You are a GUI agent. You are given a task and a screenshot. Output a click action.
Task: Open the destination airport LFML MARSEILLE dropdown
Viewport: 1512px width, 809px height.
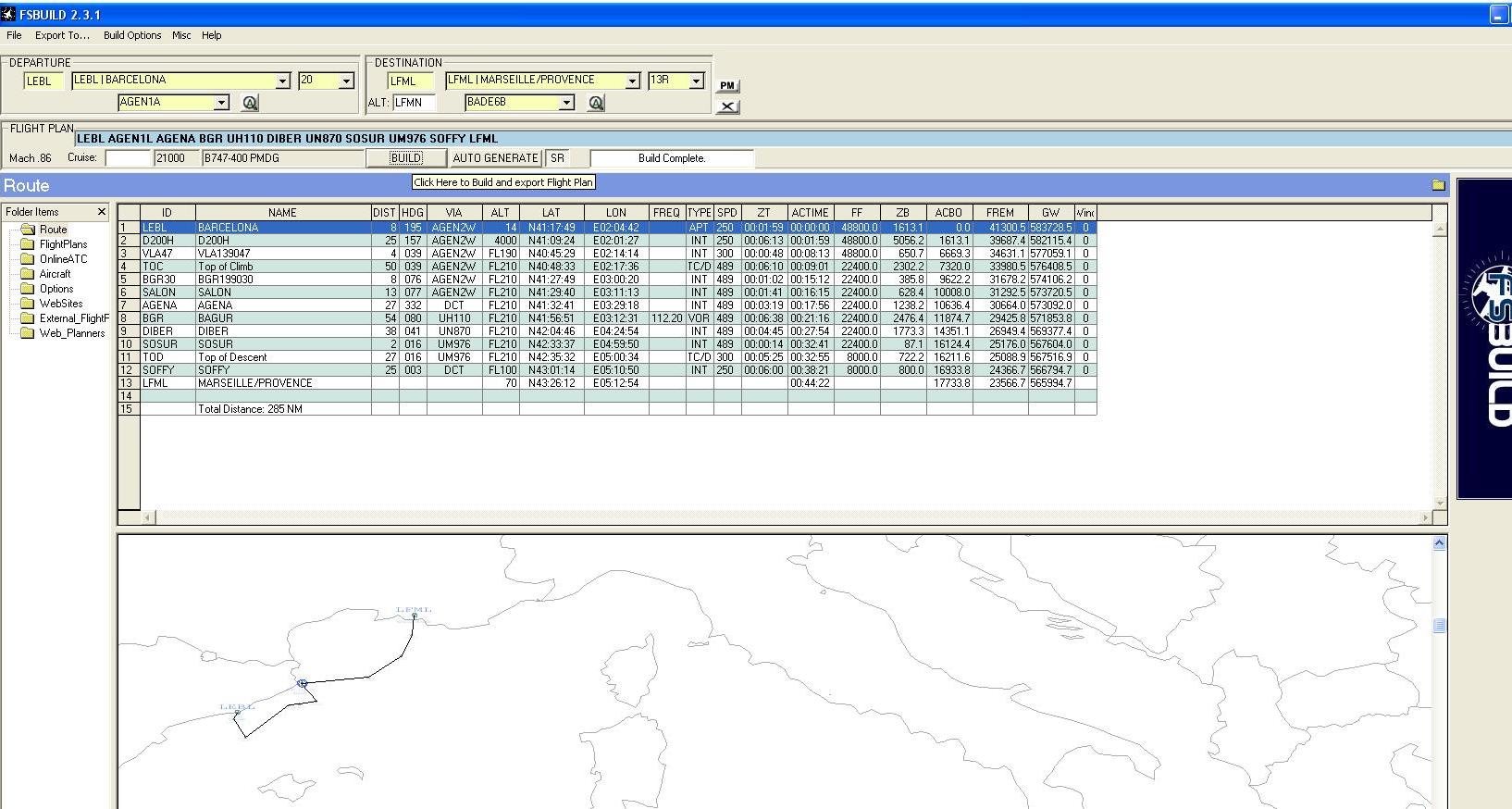coord(632,81)
